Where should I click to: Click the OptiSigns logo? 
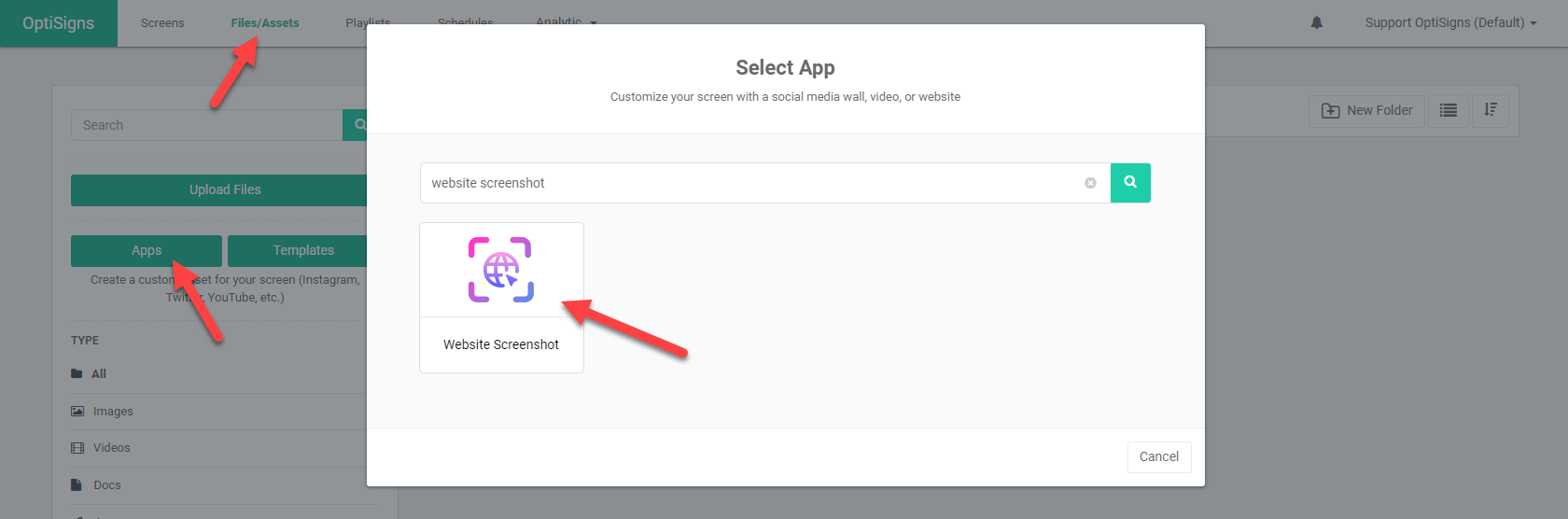[x=58, y=22]
